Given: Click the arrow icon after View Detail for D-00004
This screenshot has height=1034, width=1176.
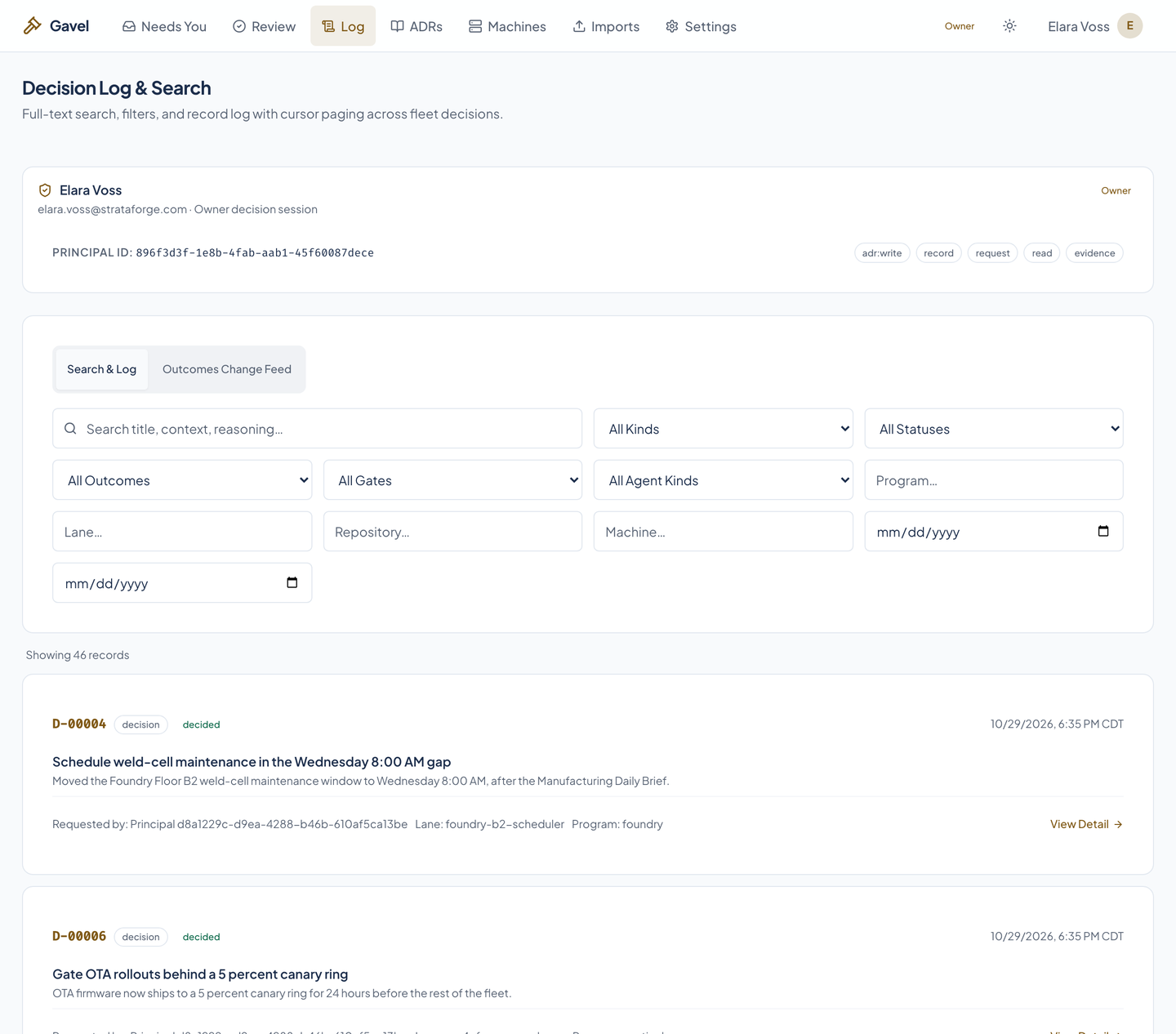Looking at the screenshot, I should [x=1118, y=824].
